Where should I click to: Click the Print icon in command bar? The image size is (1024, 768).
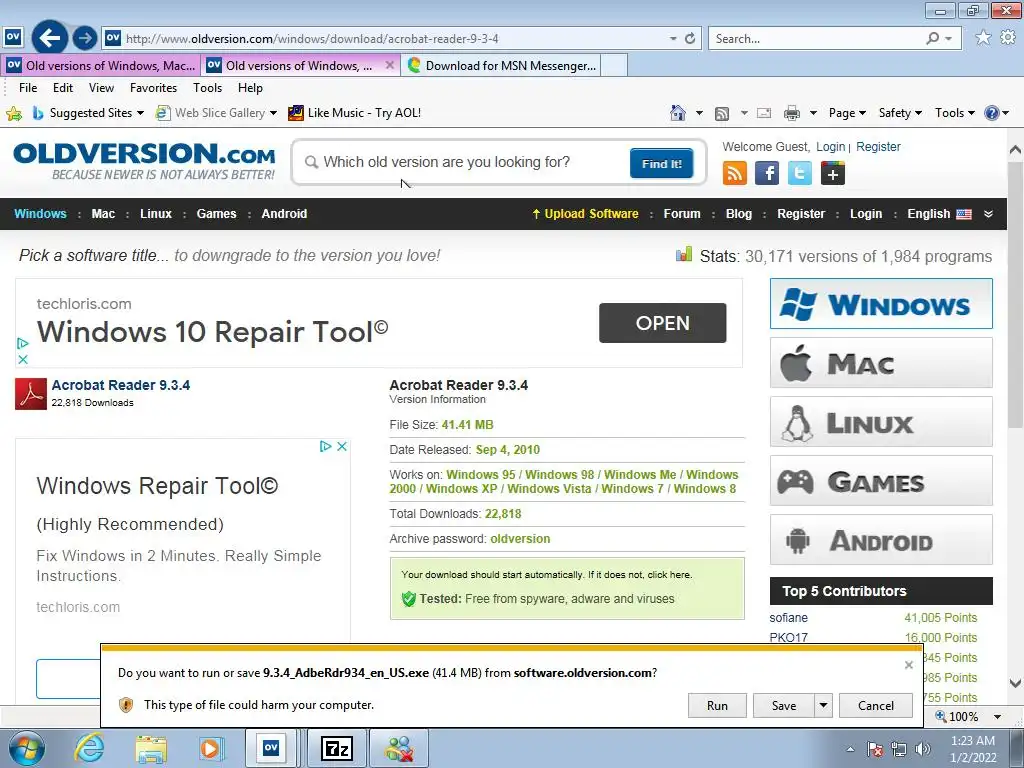click(x=792, y=113)
